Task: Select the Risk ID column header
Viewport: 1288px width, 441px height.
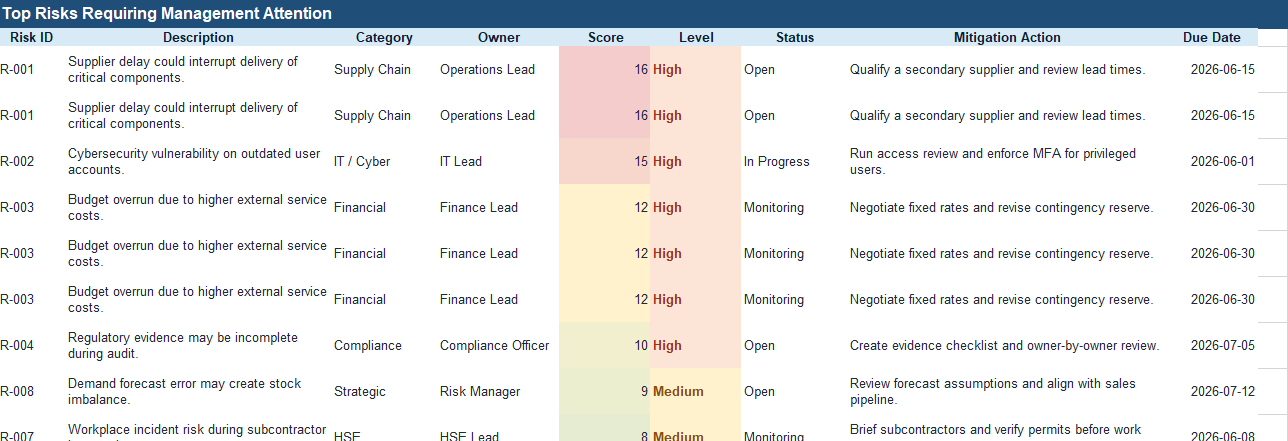Action: pos(32,37)
